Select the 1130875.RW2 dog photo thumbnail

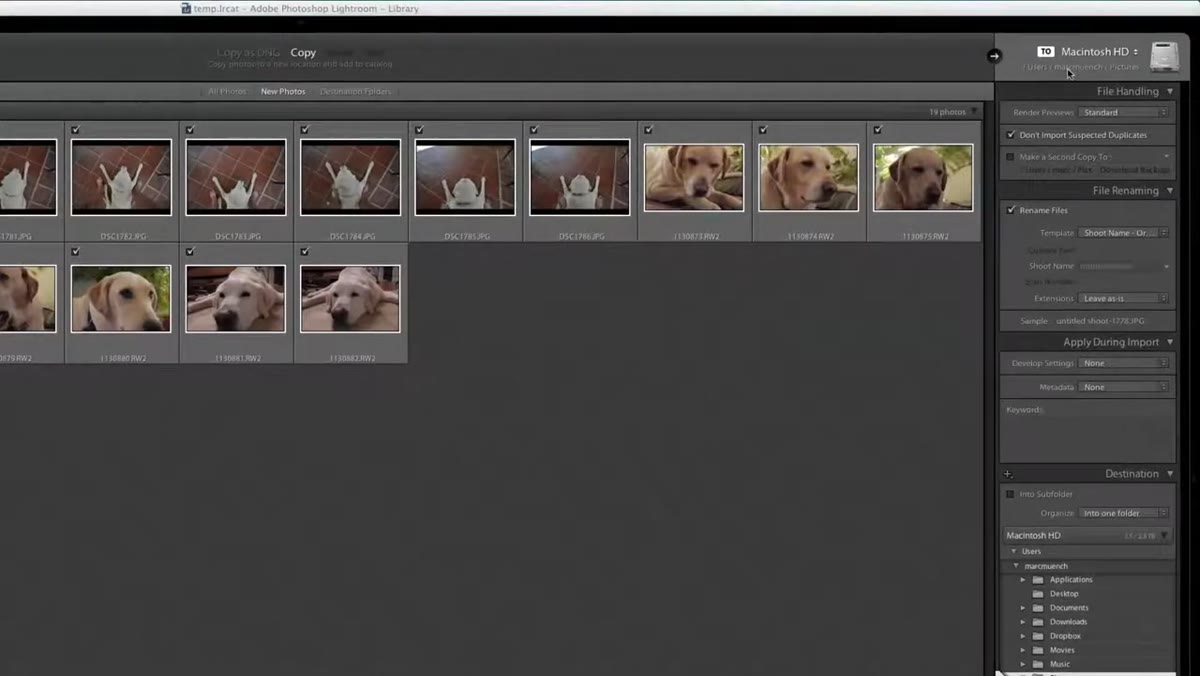[x=923, y=178]
